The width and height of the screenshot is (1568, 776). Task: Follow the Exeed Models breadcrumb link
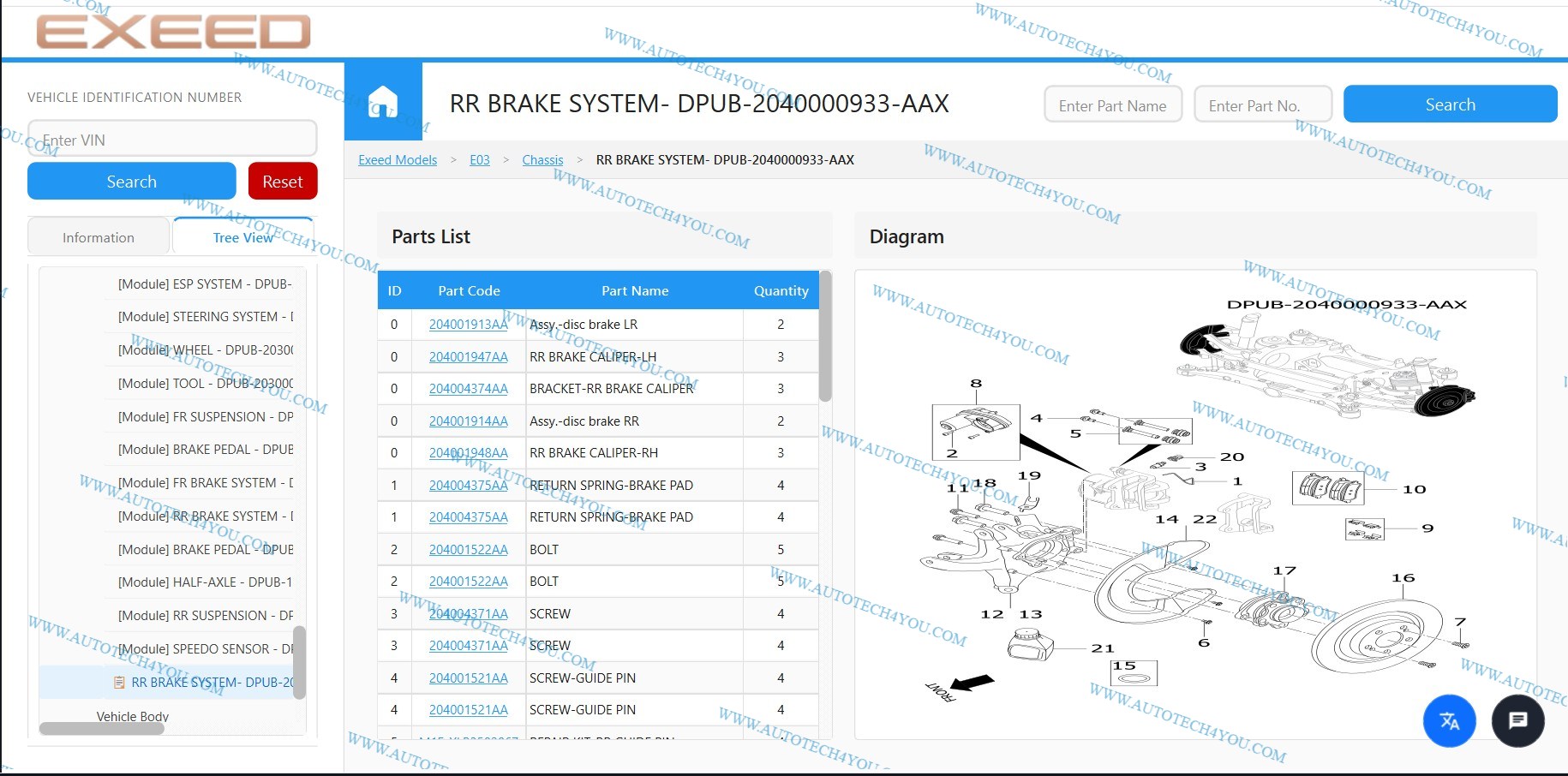[398, 160]
